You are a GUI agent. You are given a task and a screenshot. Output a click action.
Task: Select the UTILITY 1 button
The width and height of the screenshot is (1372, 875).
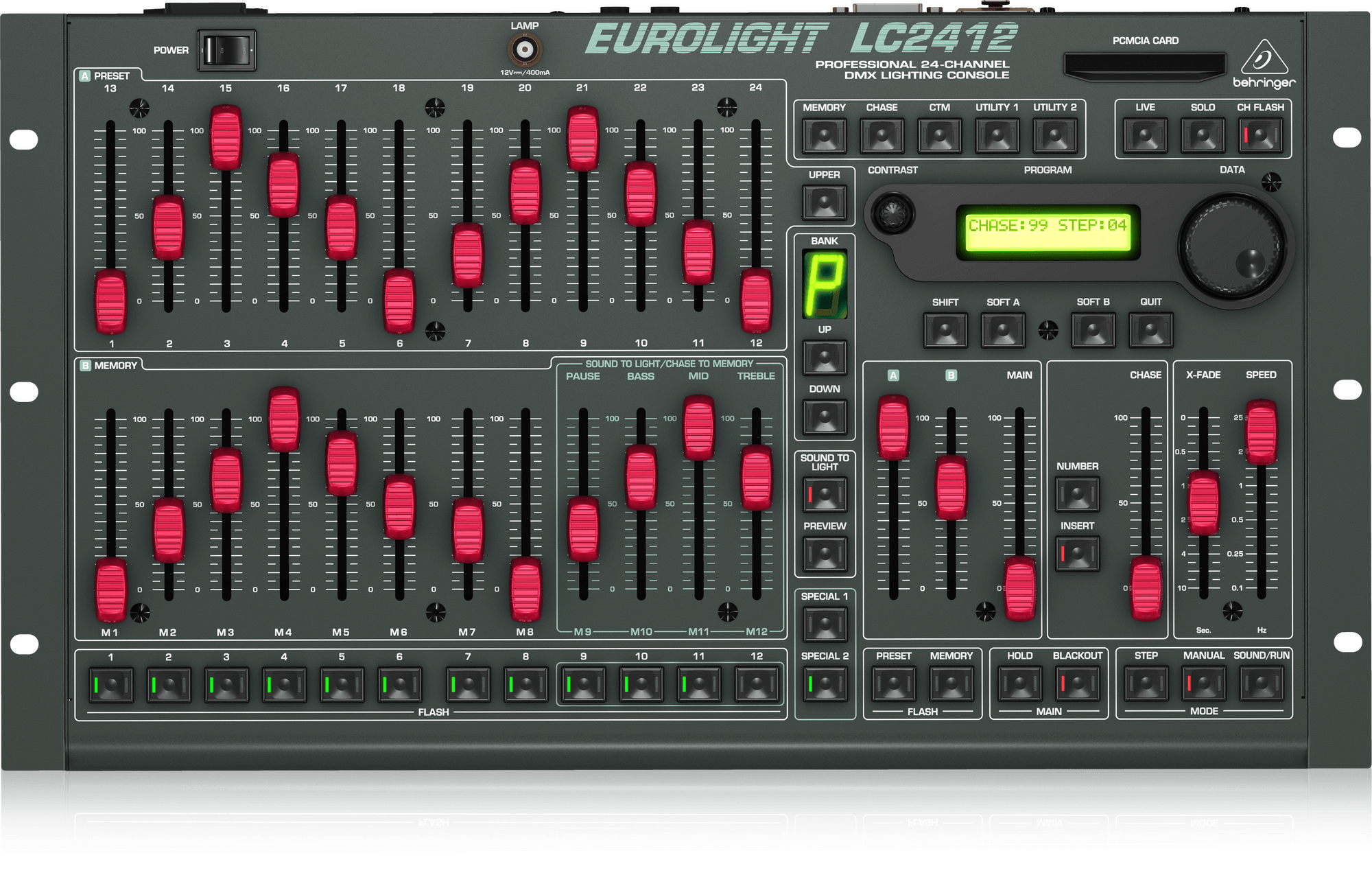997,136
